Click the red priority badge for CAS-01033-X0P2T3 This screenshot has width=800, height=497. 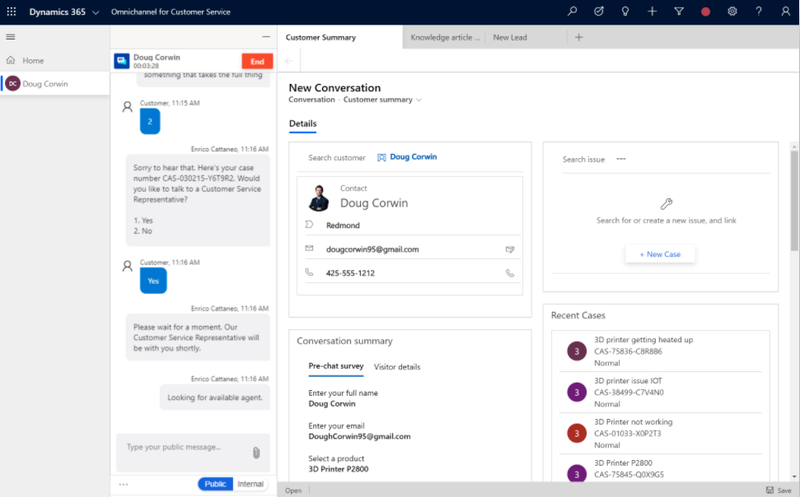point(577,433)
